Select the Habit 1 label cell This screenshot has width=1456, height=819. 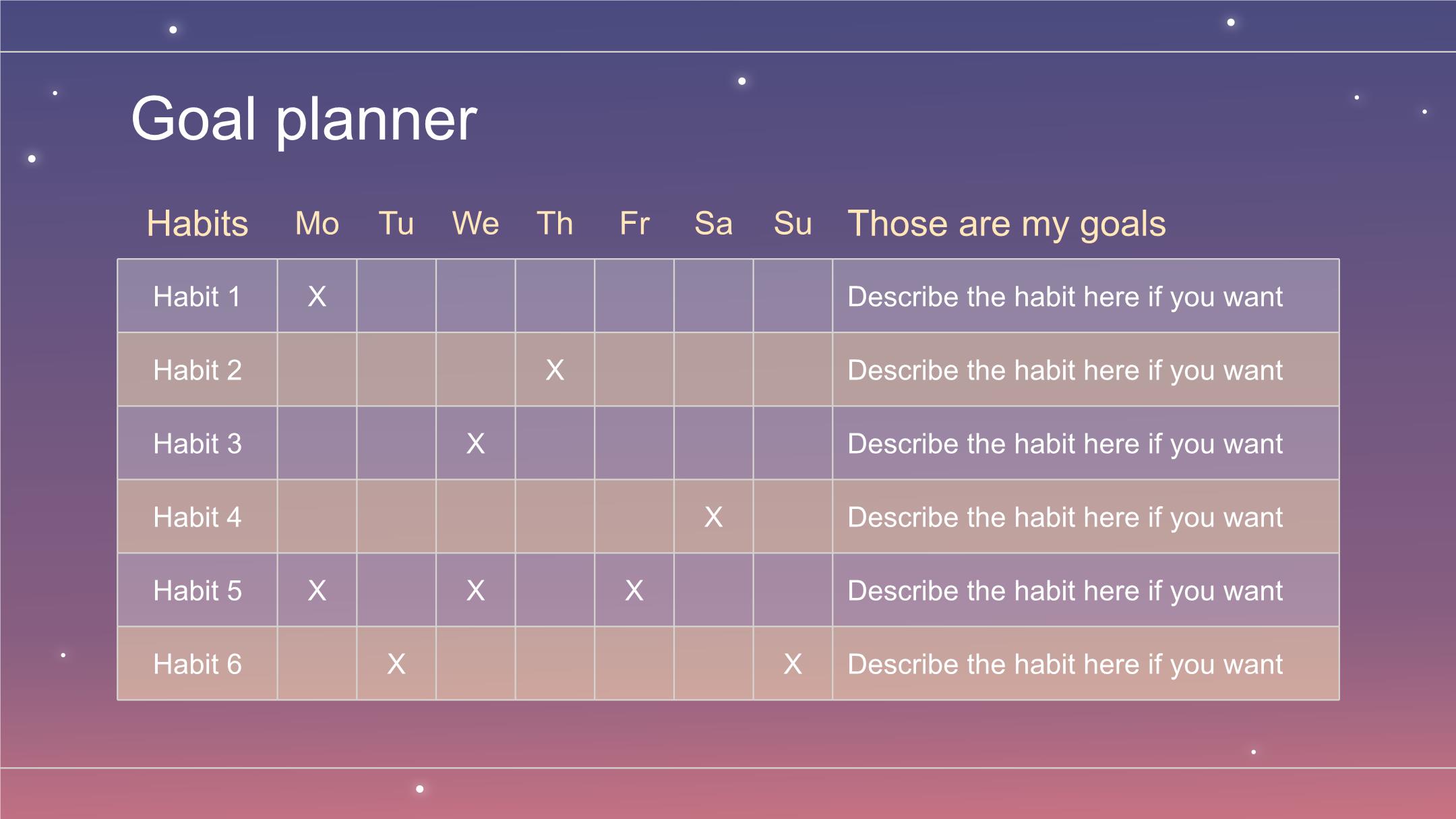198,296
